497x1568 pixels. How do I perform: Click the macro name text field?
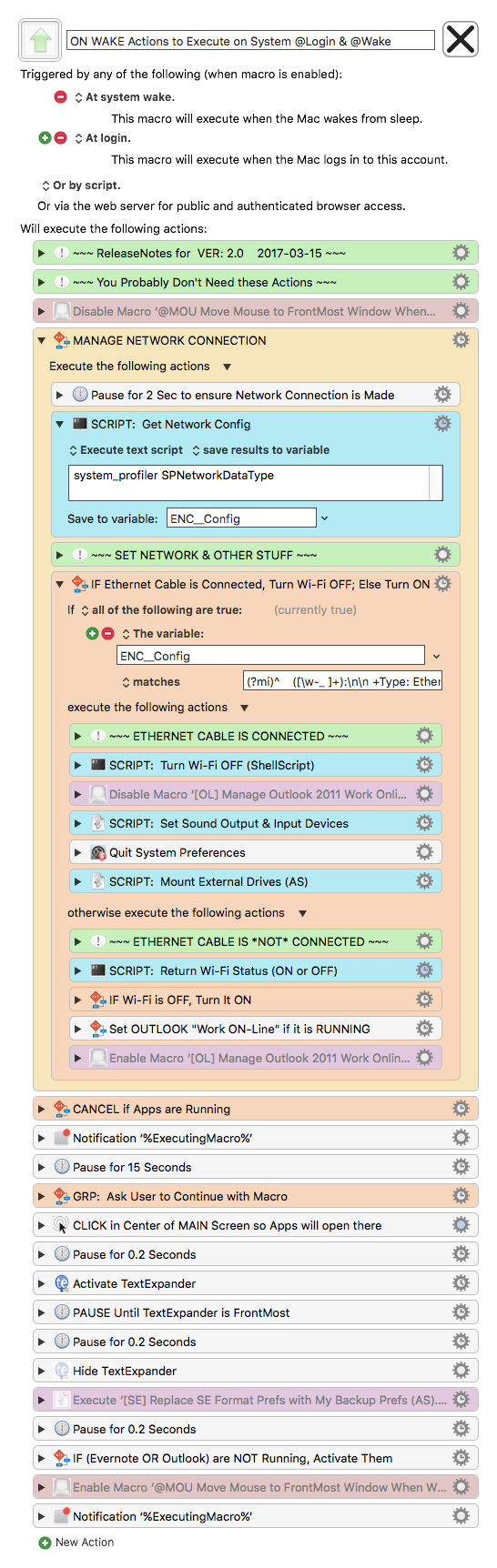pyautogui.click(x=250, y=41)
